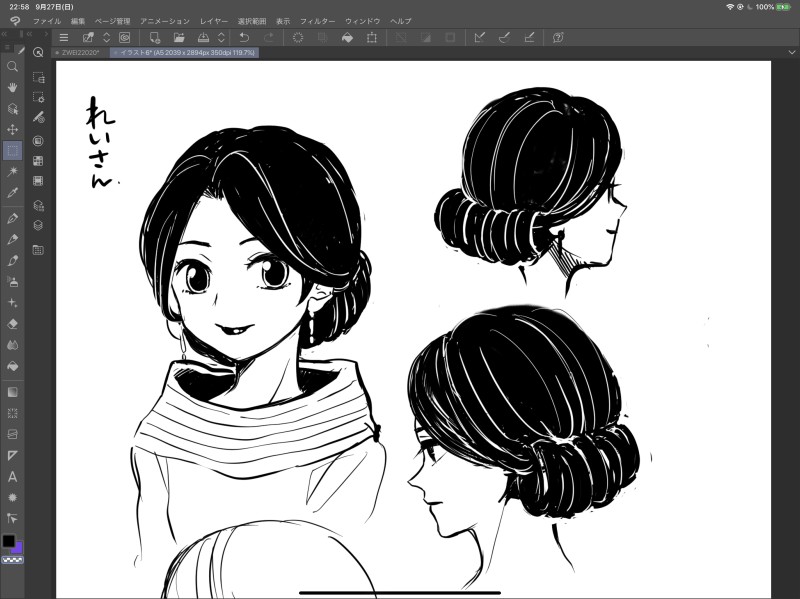Select the Fill bucket tool

pos(12,366)
